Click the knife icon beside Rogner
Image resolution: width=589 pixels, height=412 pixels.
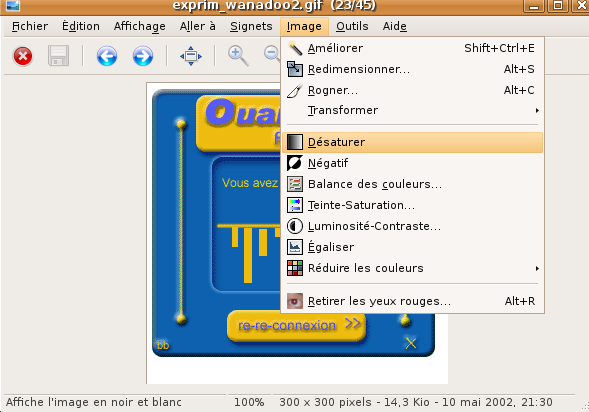point(295,90)
